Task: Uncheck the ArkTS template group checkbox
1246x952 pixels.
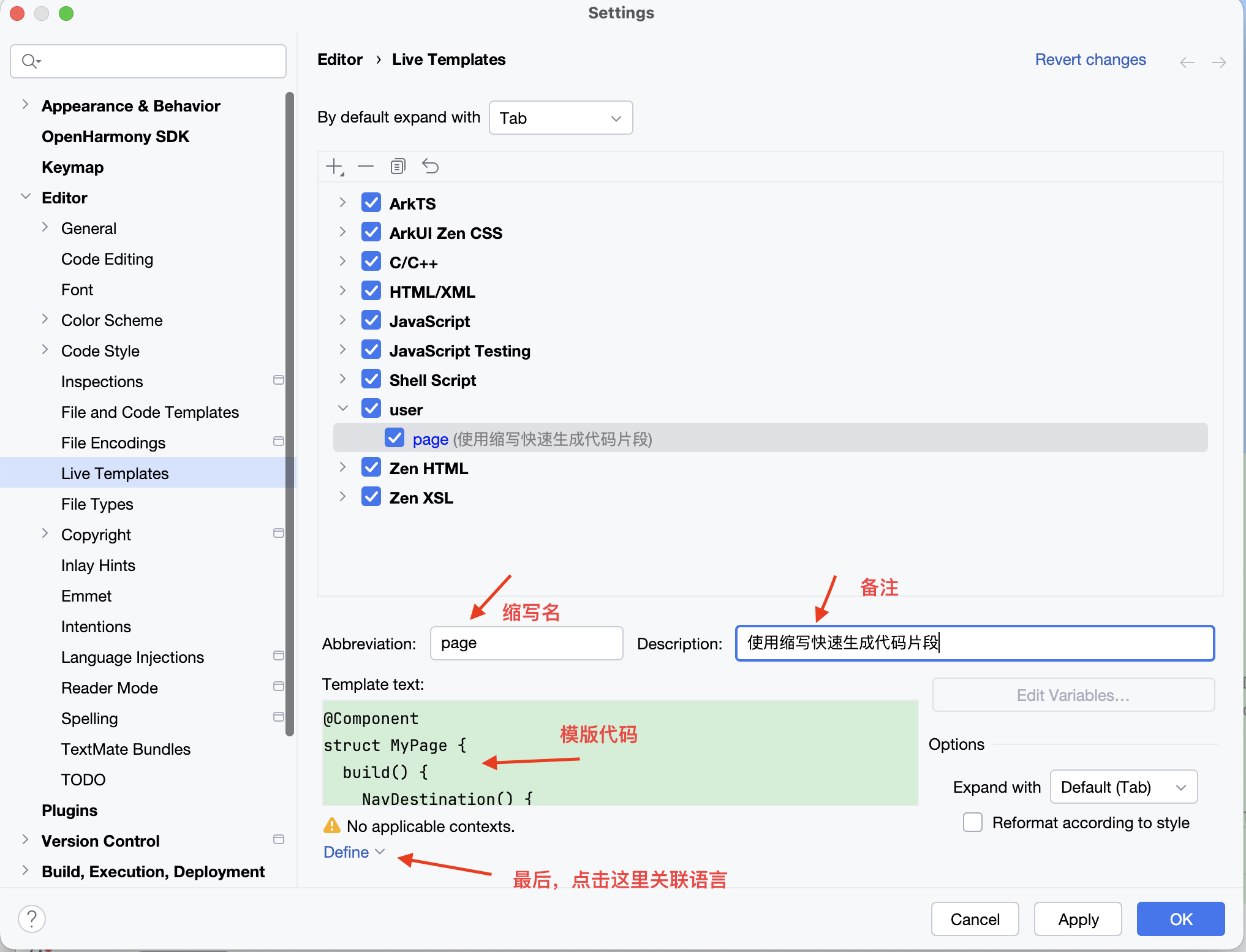Action: [x=371, y=203]
